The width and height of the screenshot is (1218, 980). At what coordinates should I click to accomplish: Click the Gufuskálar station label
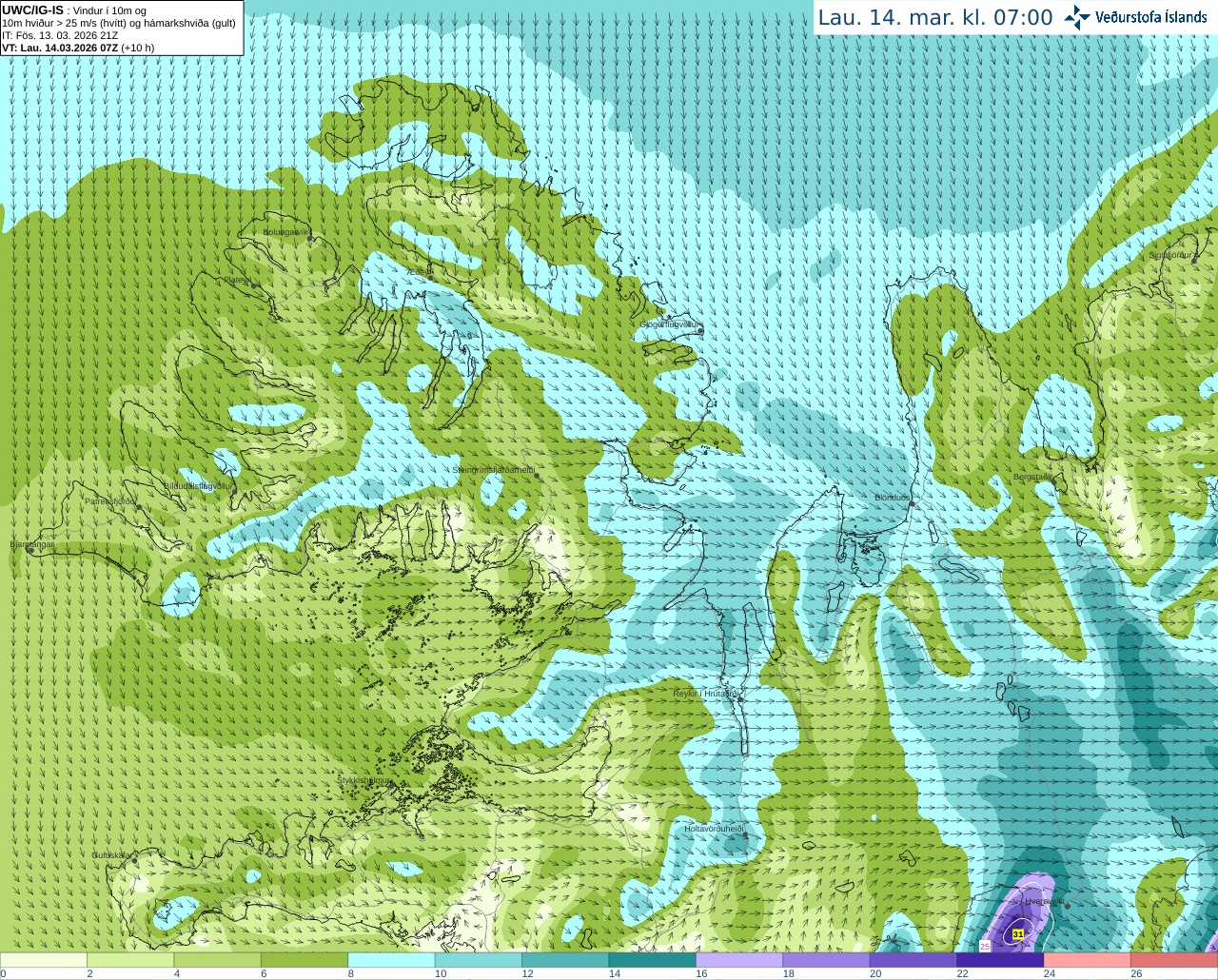[111, 855]
